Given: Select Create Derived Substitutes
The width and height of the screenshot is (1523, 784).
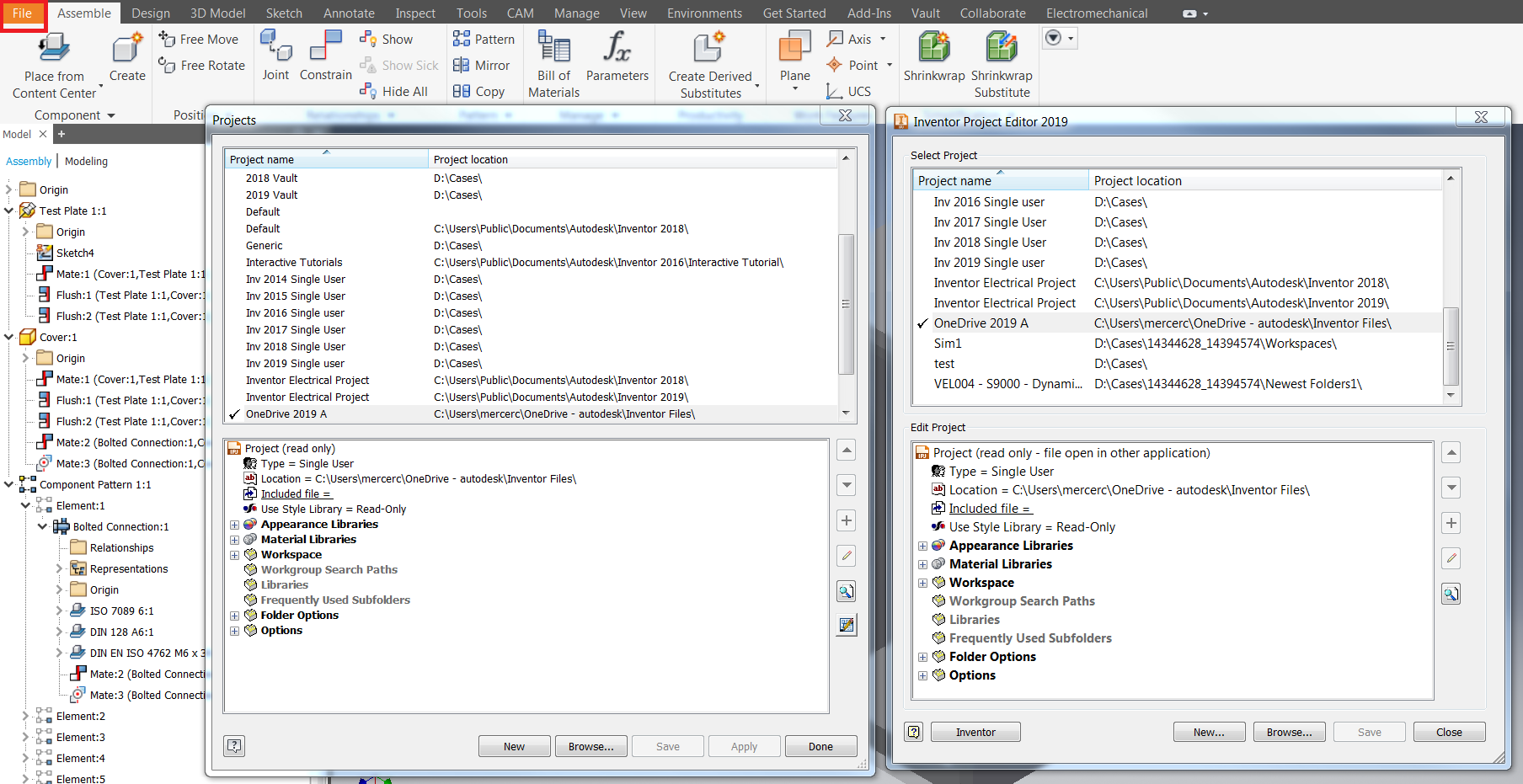Looking at the screenshot, I should [x=710, y=63].
